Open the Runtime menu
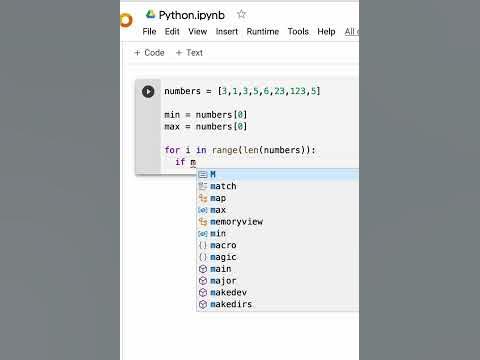The image size is (480, 360). 263,32
